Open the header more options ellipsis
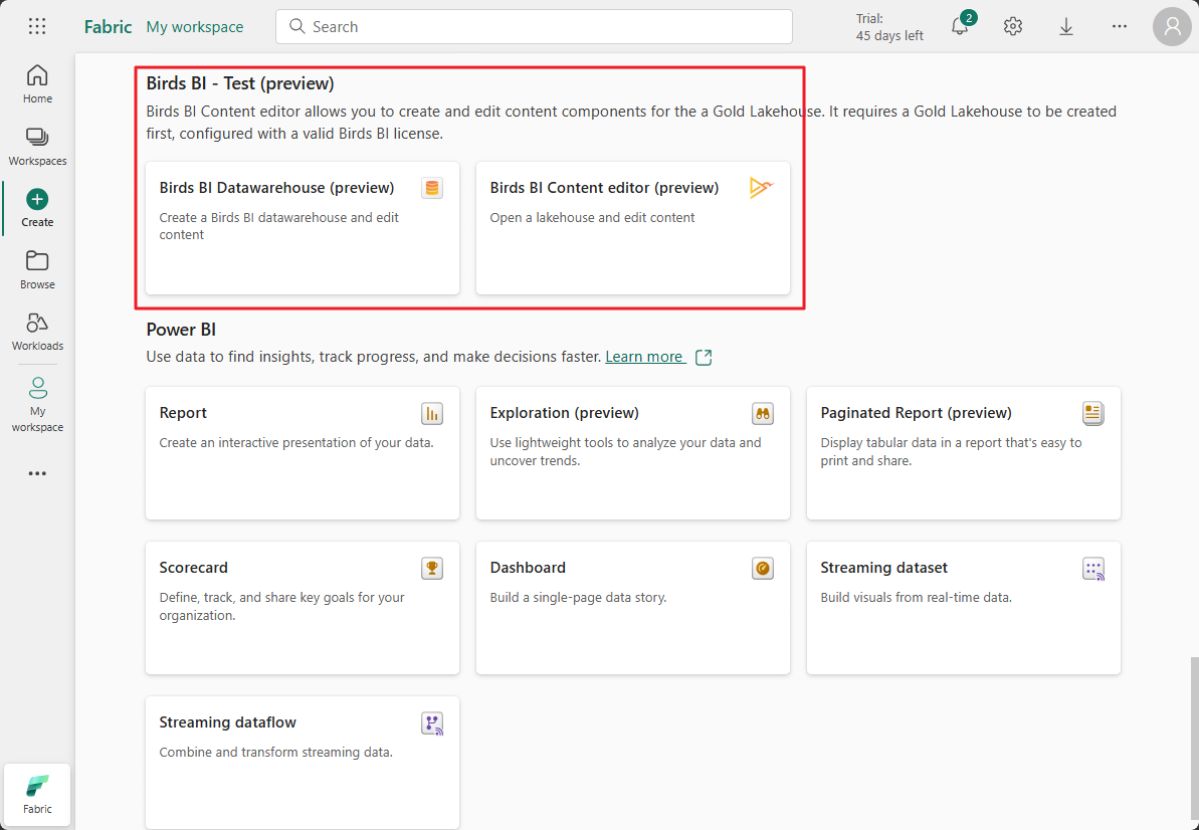The width and height of the screenshot is (1199, 830). pos(1119,27)
